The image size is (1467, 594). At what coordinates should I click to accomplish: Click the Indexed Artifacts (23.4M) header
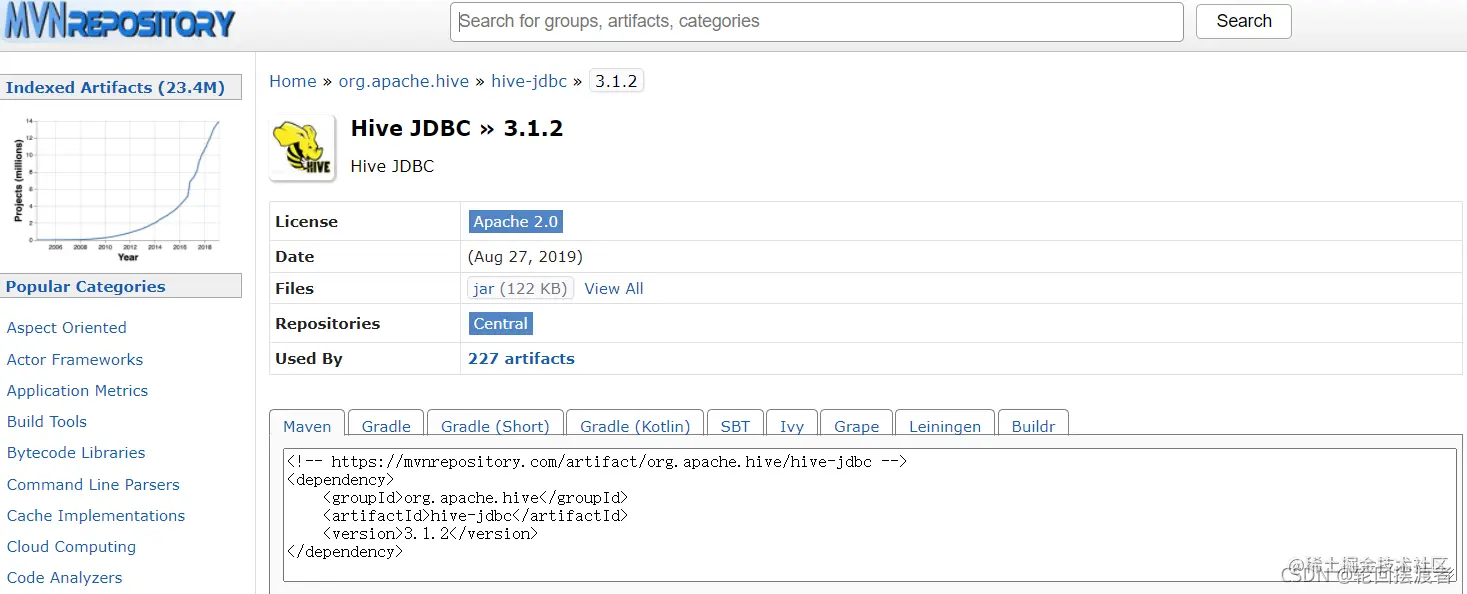[x=121, y=87]
